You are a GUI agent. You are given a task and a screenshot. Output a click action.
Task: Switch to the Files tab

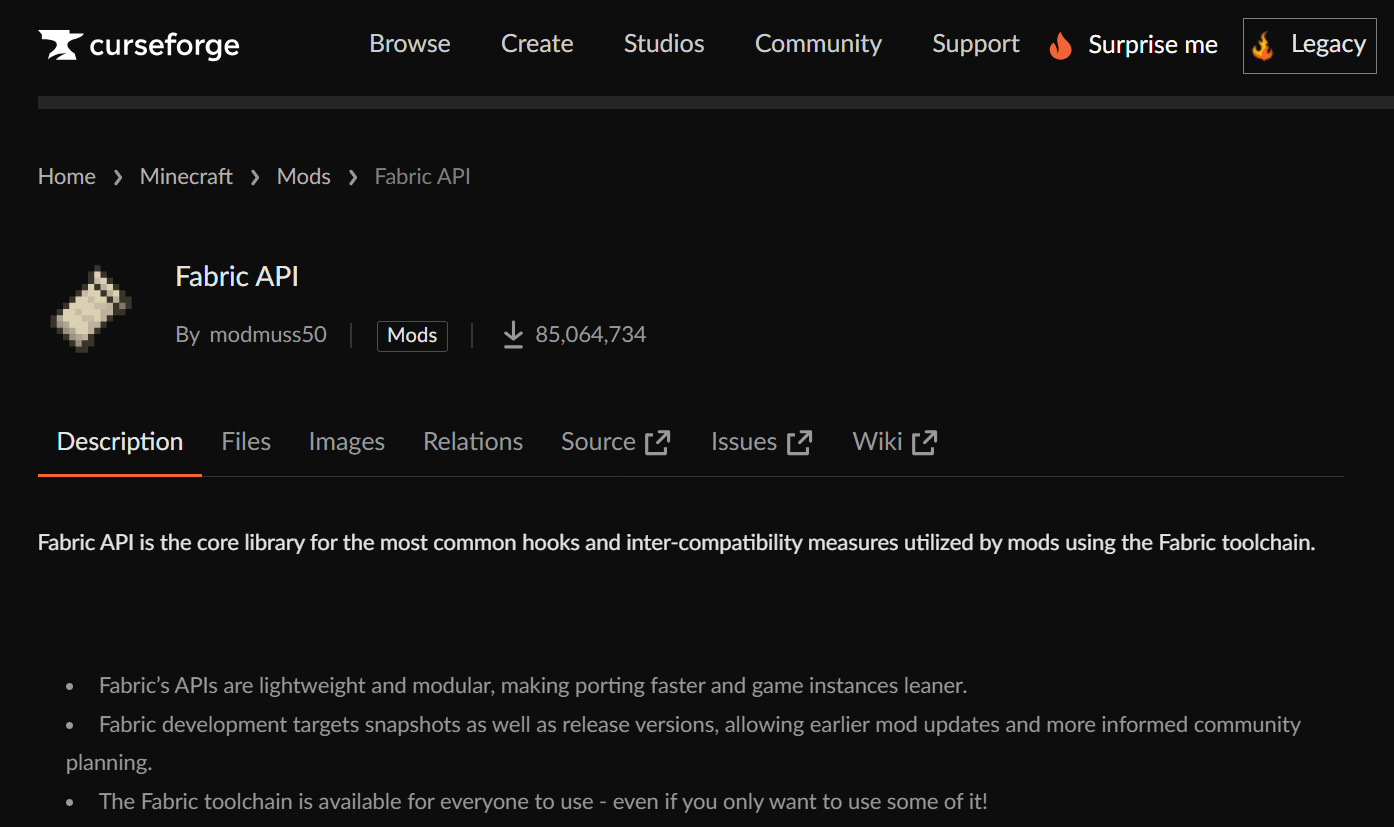click(x=246, y=442)
